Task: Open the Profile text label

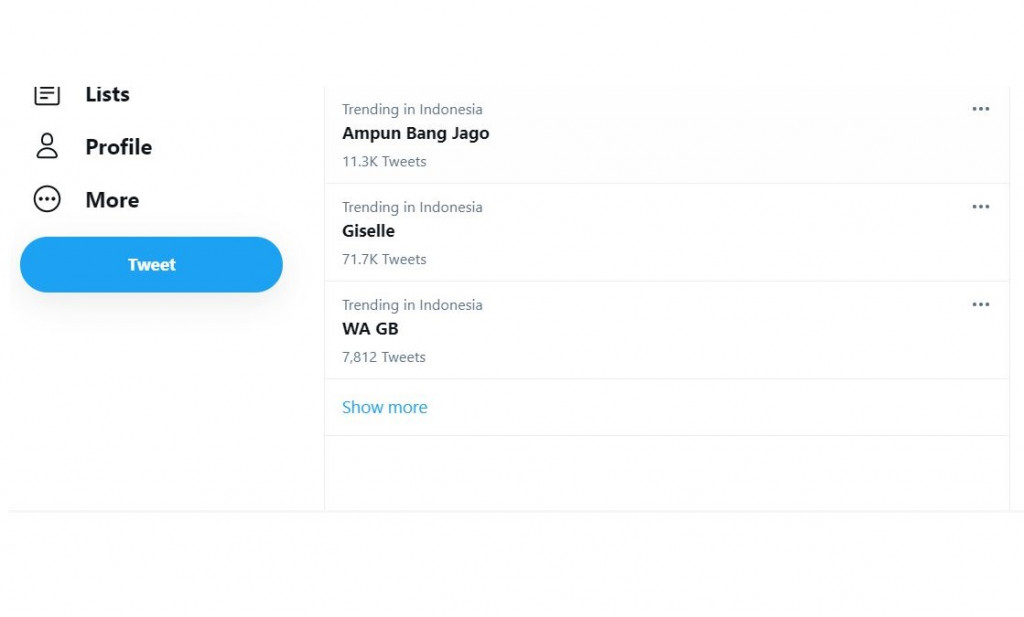Action: (119, 147)
